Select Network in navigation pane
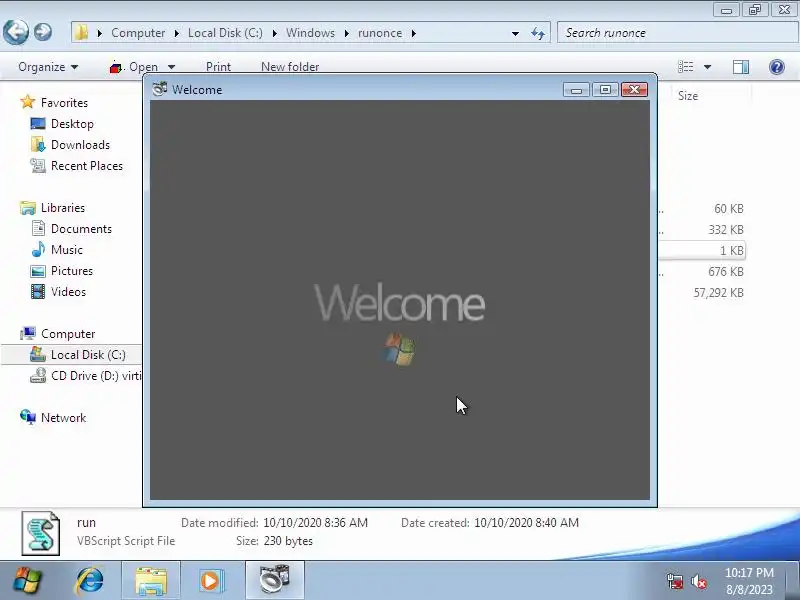800x600 pixels. [x=53, y=418]
